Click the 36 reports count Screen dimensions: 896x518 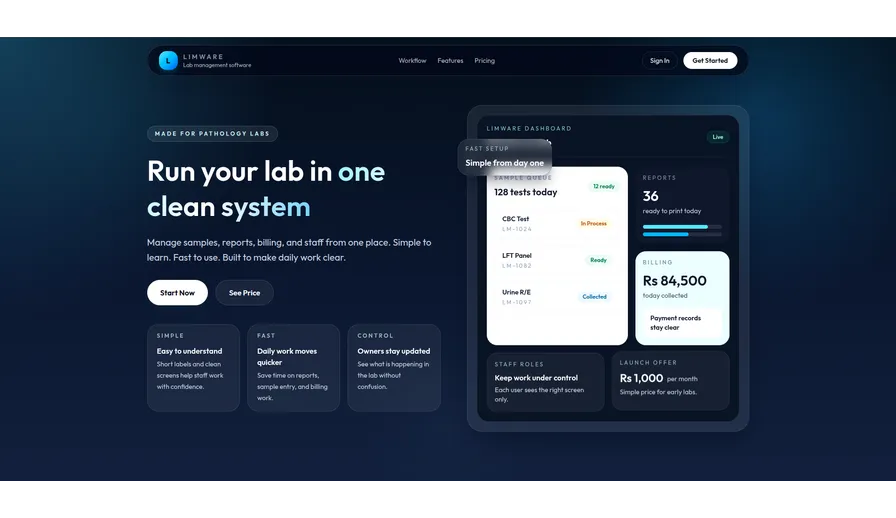coord(650,196)
